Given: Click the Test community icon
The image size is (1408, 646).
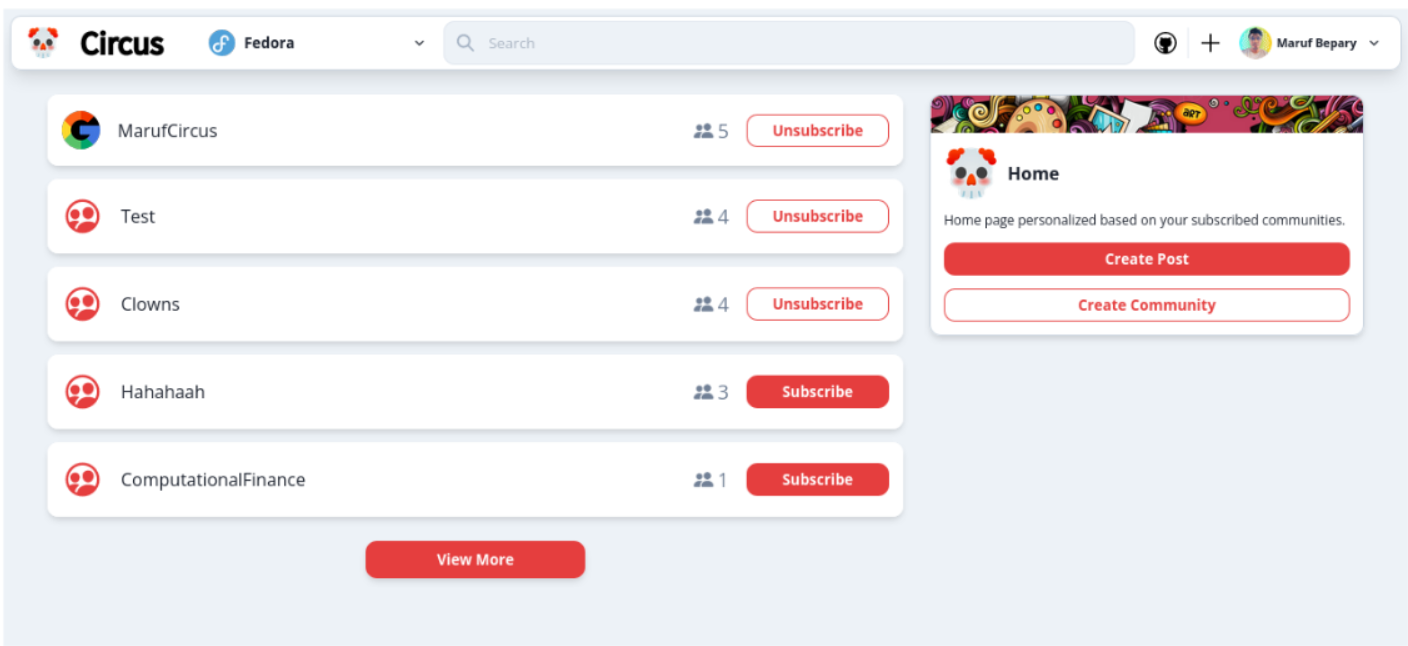Looking at the screenshot, I should tap(82, 217).
